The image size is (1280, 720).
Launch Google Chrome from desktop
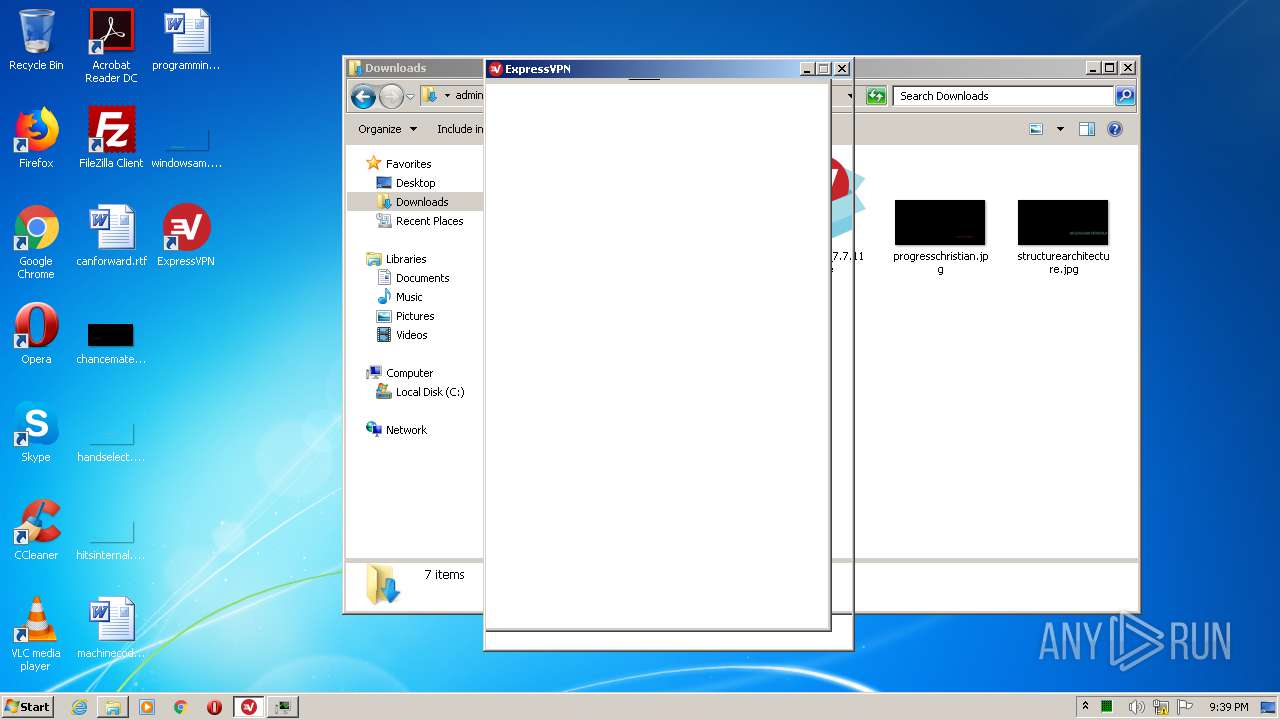[x=36, y=242]
